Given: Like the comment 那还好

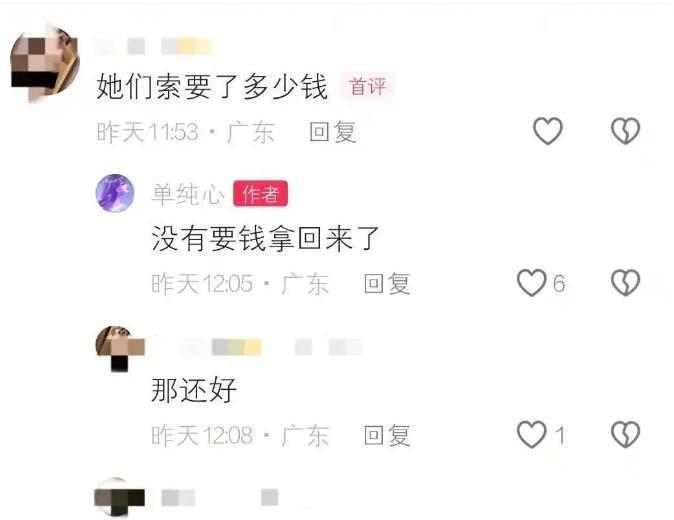Looking at the screenshot, I should click(x=532, y=434).
